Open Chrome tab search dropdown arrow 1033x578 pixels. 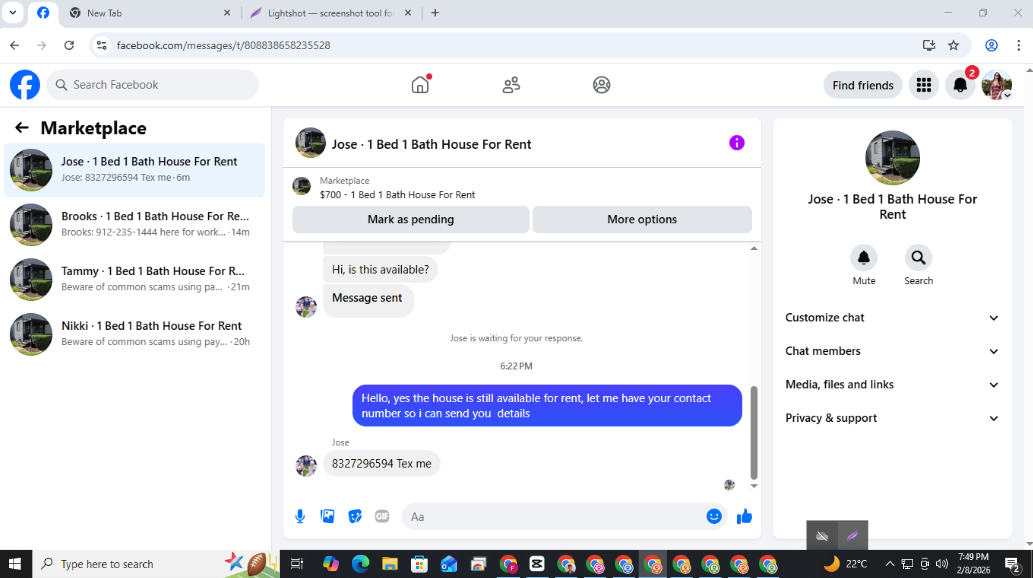pyautogui.click(x=13, y=13)
